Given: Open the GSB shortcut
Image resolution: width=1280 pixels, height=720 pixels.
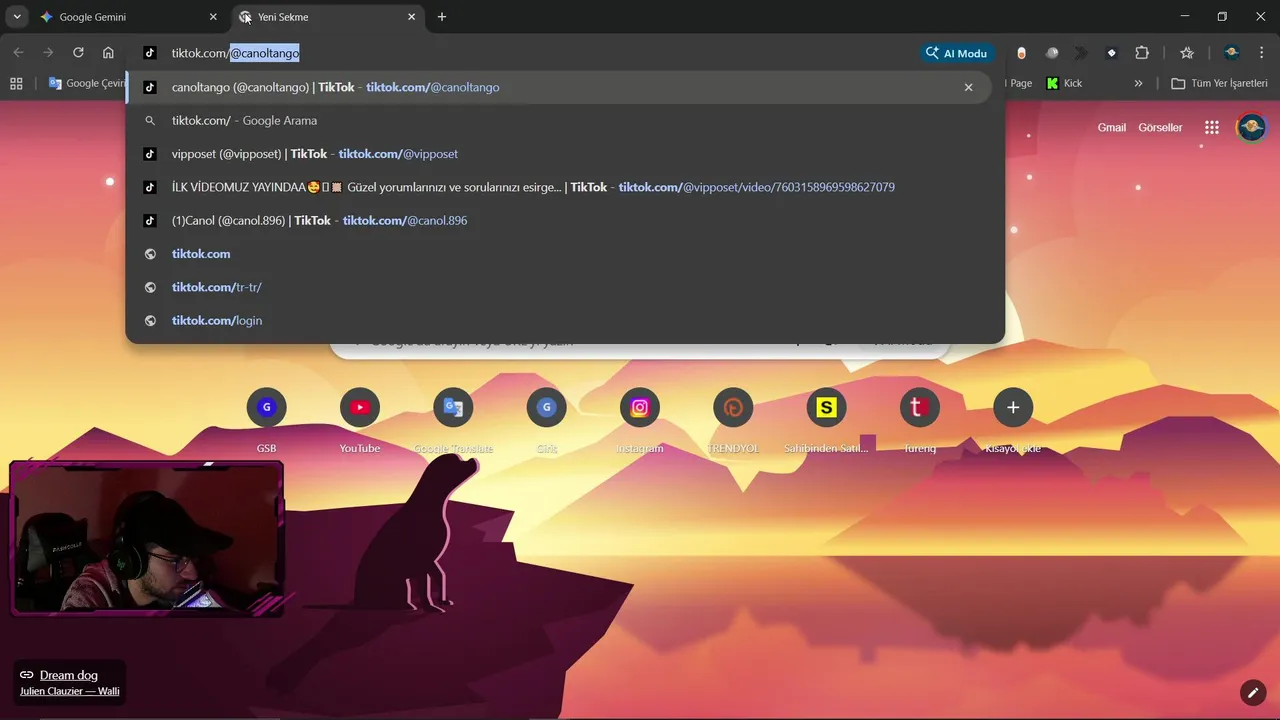Looking at the screenshot, I should 266,420.
